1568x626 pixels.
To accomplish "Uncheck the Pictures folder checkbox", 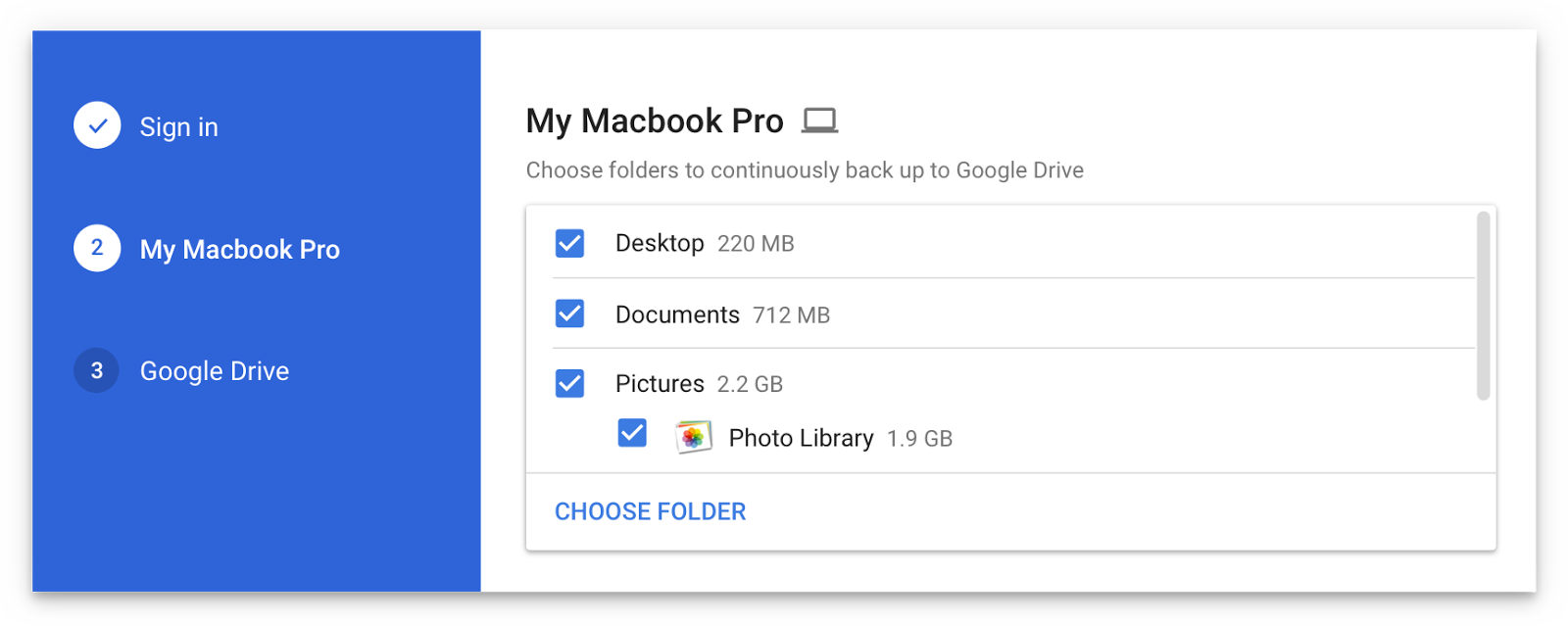I will click(x=569, y=383).
